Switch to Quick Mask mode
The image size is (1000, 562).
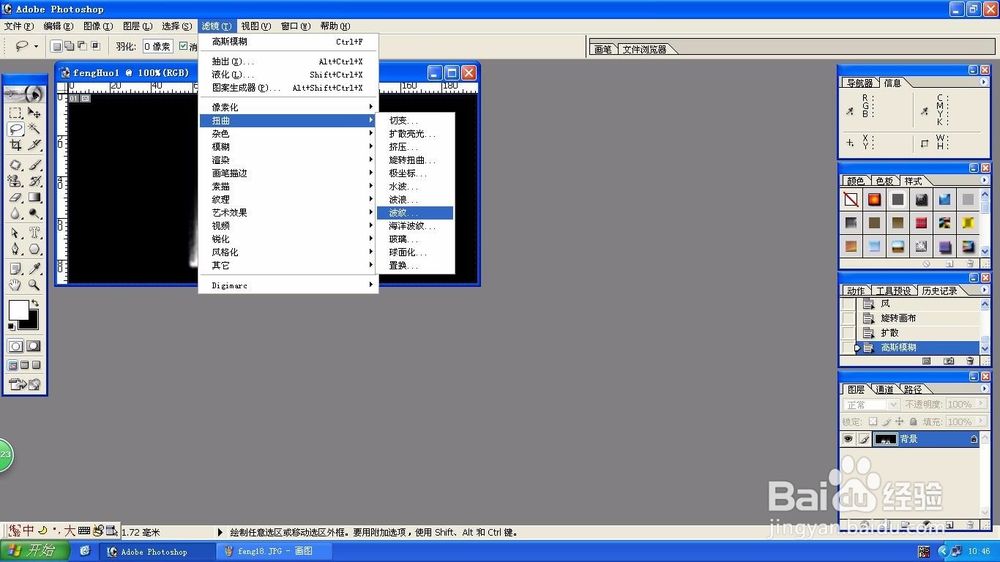34,346
